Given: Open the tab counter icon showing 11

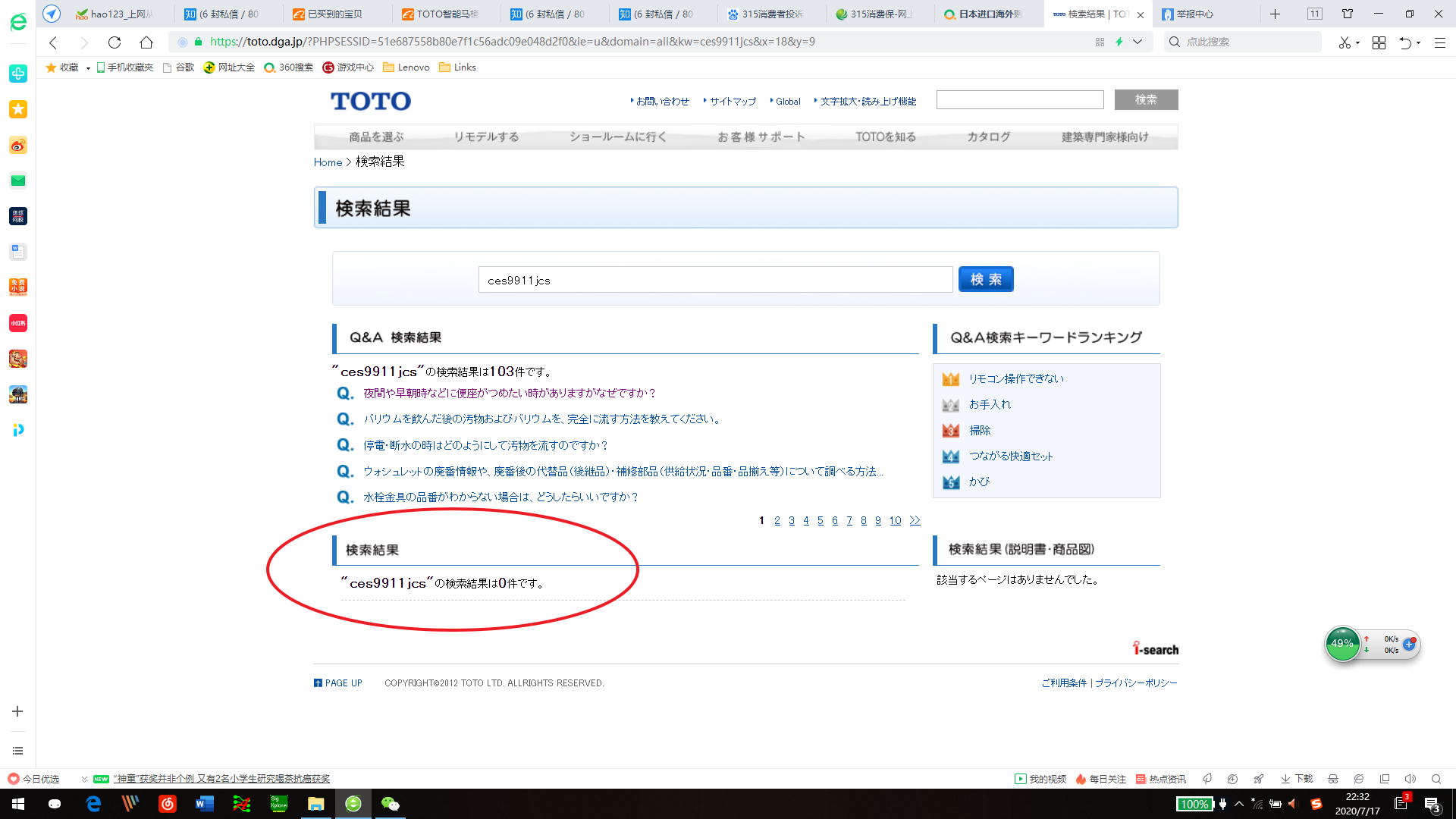Looking at the screenshot, I should (1315, 14).
